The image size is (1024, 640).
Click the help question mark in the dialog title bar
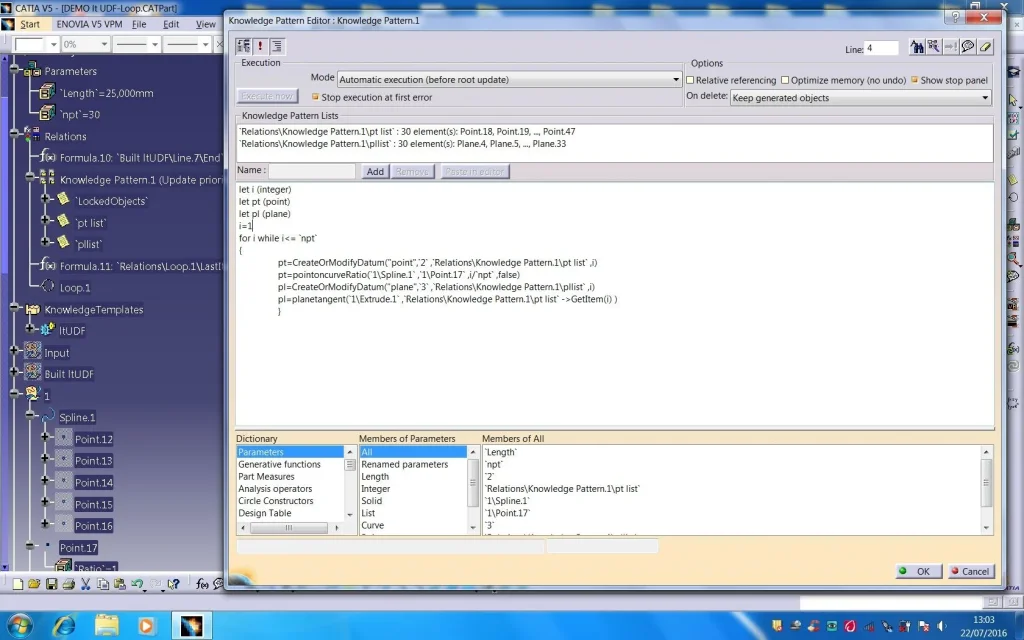coord(955,18)
